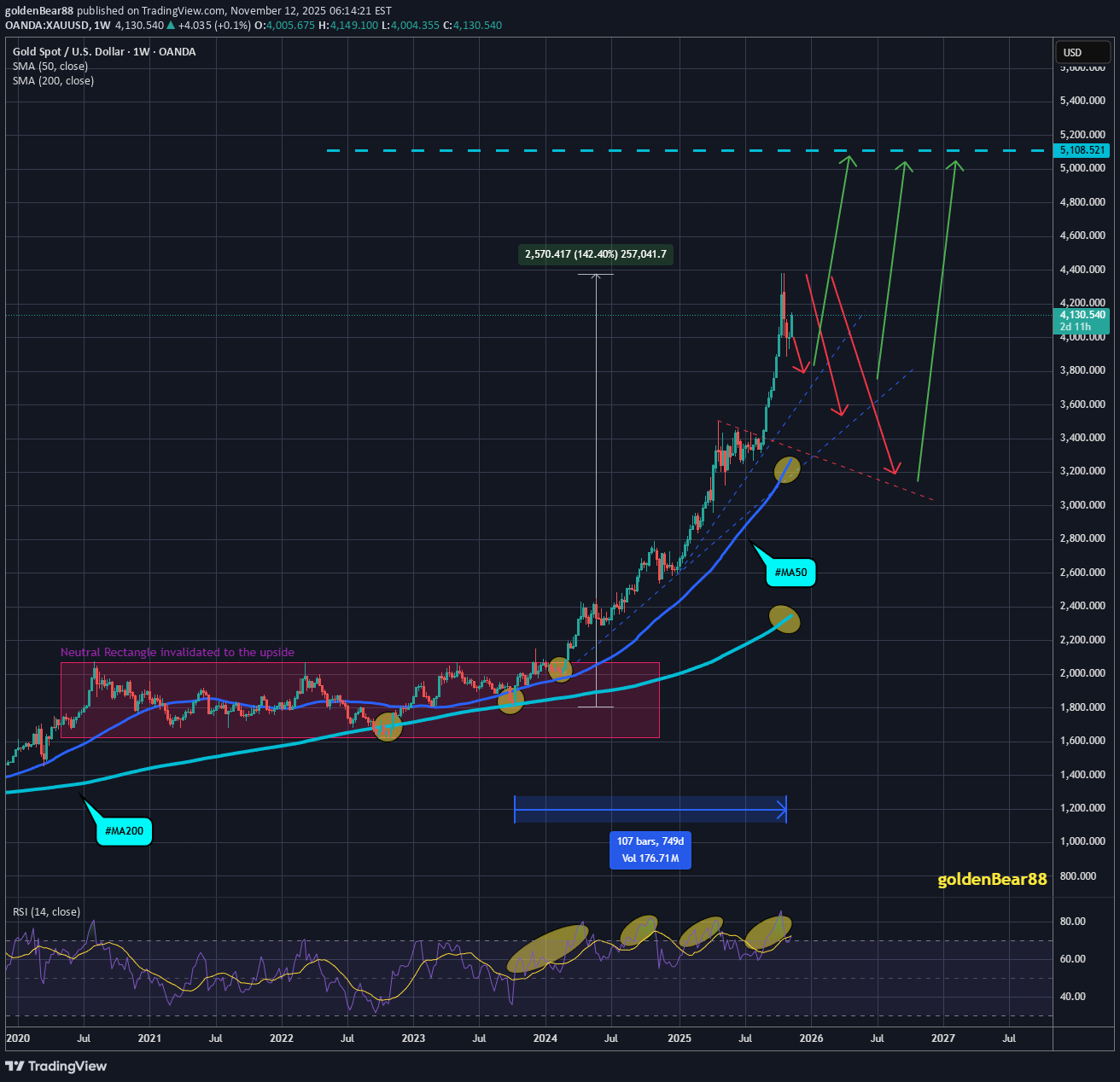Toggle visibility of RSI (14, close)
This screenshot has width=1120, height=1082.
46,911
